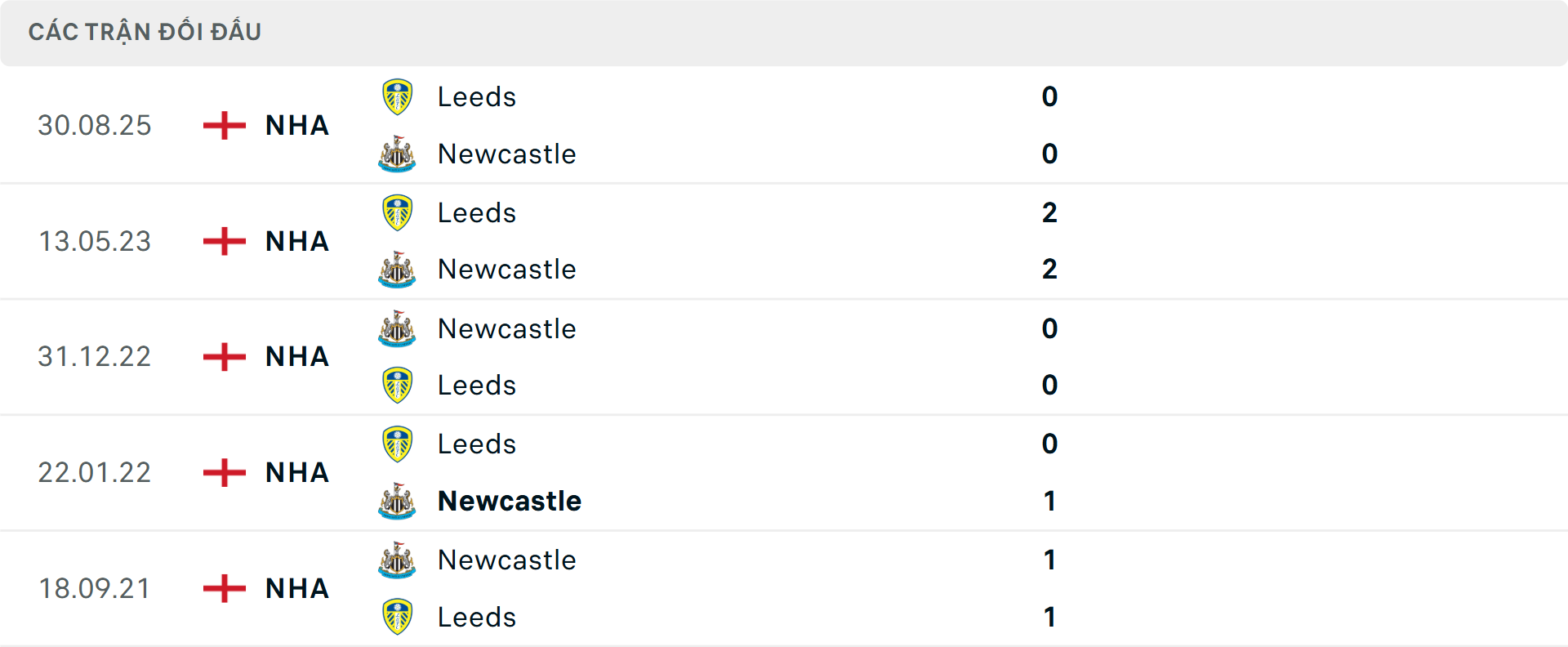This screenshot has height=647, width=1568.
Task: Click the NHA label in the 31.12.22 row
Action: click(x=296, y=356)
